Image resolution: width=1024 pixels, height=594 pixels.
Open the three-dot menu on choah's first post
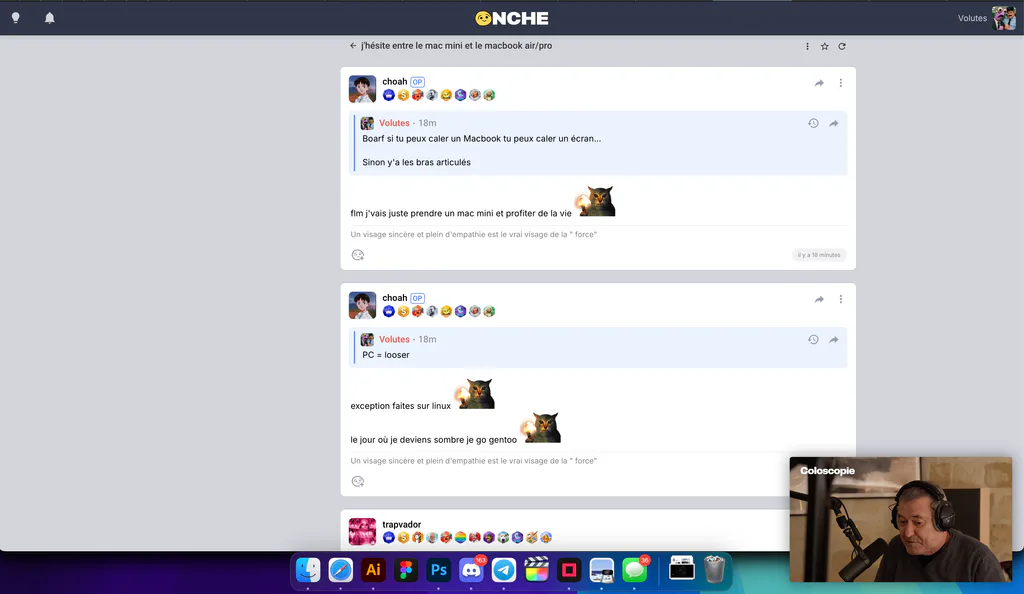(840, 83)
